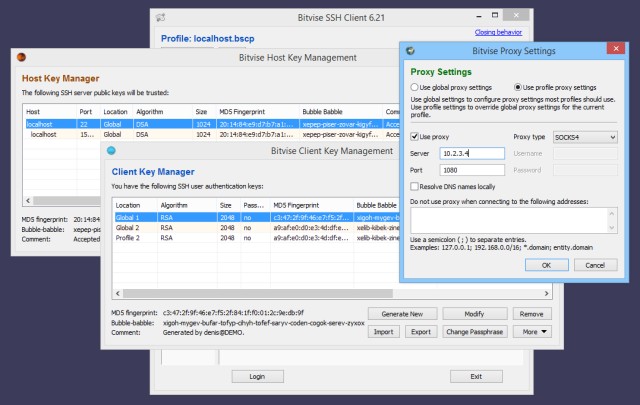Click the proxy Port input field

(x=472, y=170)
